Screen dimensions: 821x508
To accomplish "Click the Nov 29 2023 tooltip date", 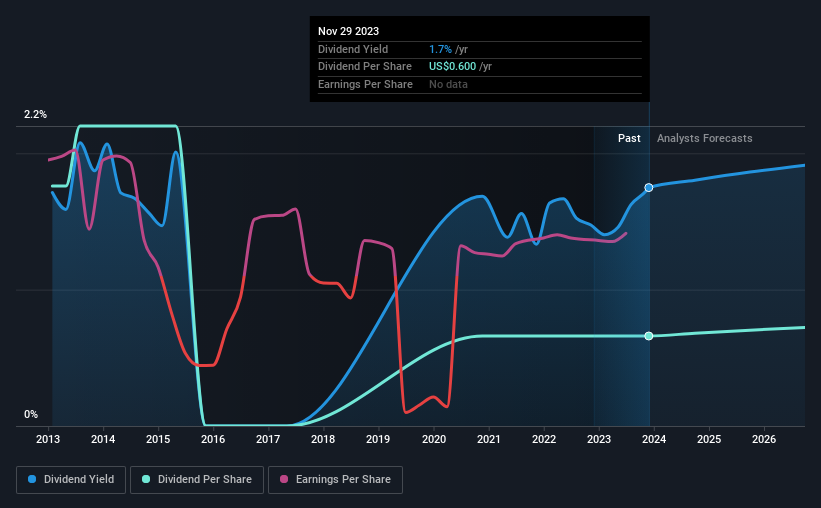I will coord(348,31).
